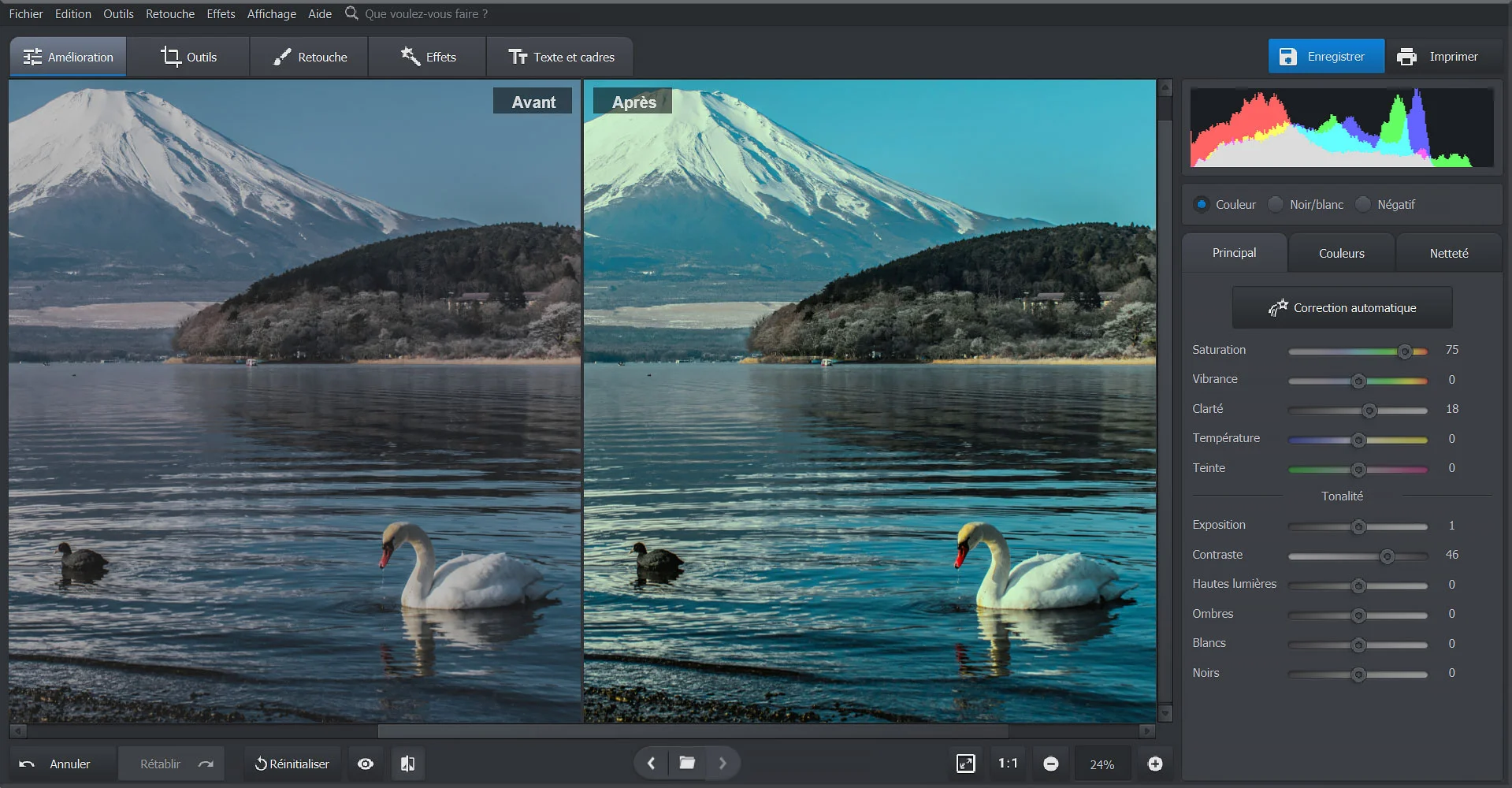1512x788 pixels.
Task: Click the Hautes lumières slider handle
Action: tap(1358, 585)
